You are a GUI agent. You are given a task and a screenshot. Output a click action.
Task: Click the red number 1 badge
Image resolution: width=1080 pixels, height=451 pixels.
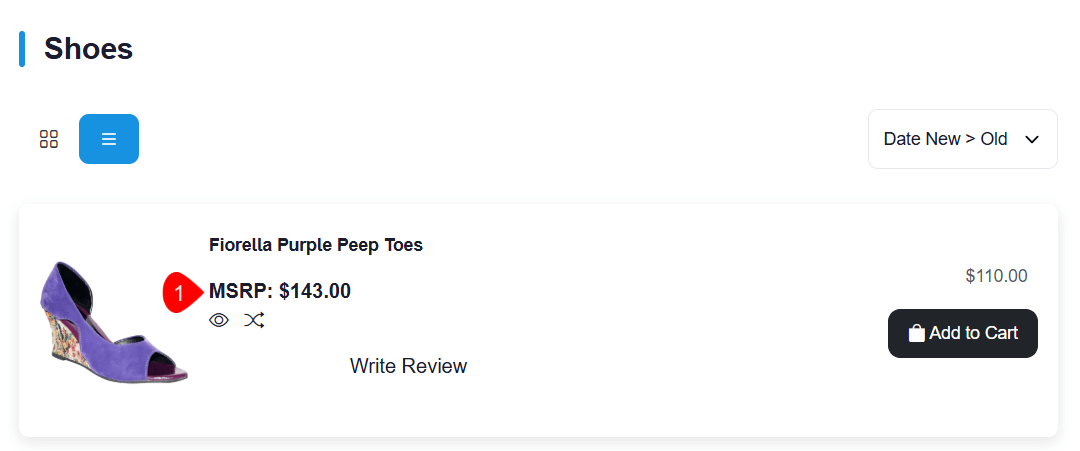click(x=180, y=293)
